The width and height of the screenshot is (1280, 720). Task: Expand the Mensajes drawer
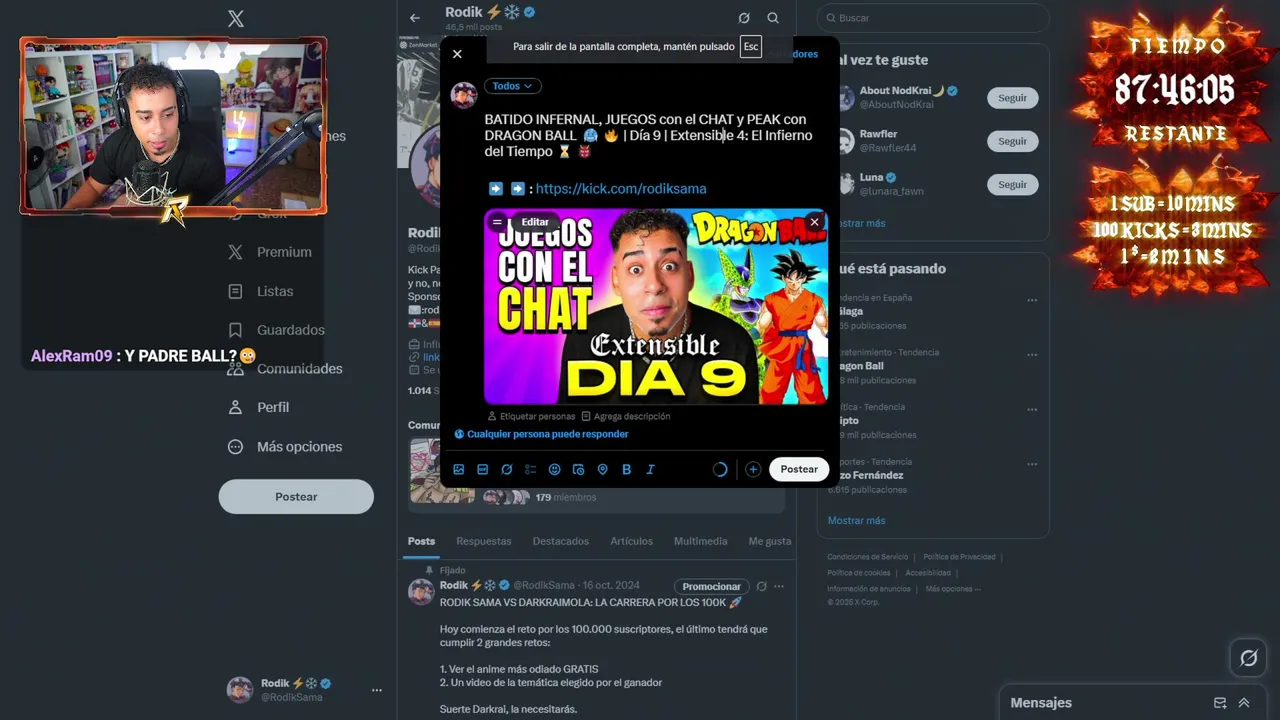1244,703
